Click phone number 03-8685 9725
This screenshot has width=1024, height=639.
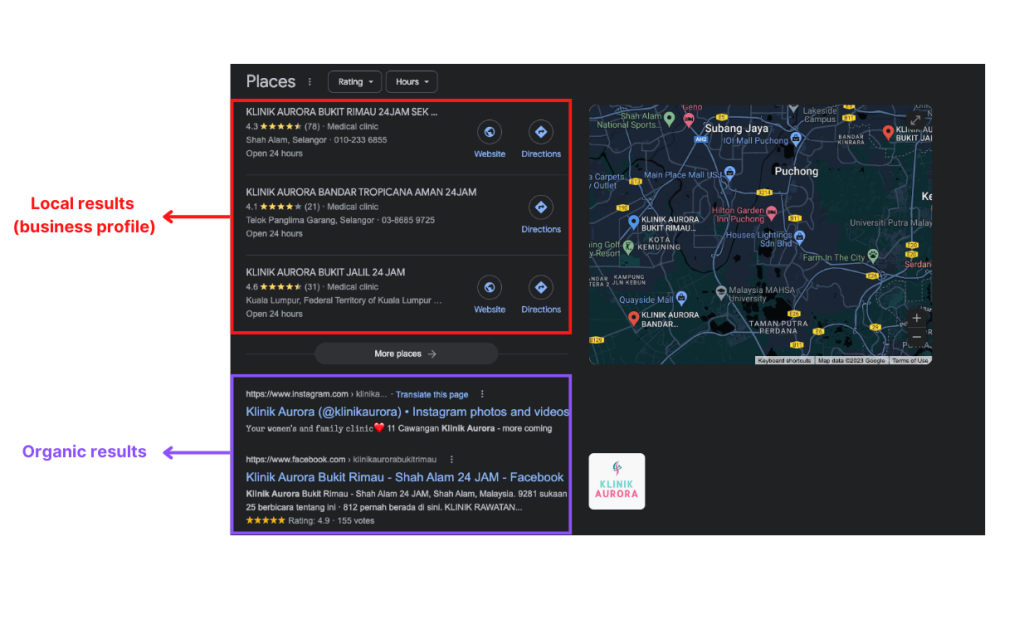pyautogui.click(x=408, y=220)
